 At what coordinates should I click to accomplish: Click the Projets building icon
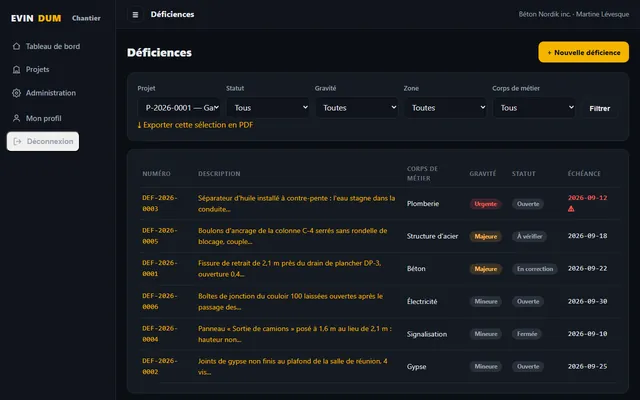16,69
